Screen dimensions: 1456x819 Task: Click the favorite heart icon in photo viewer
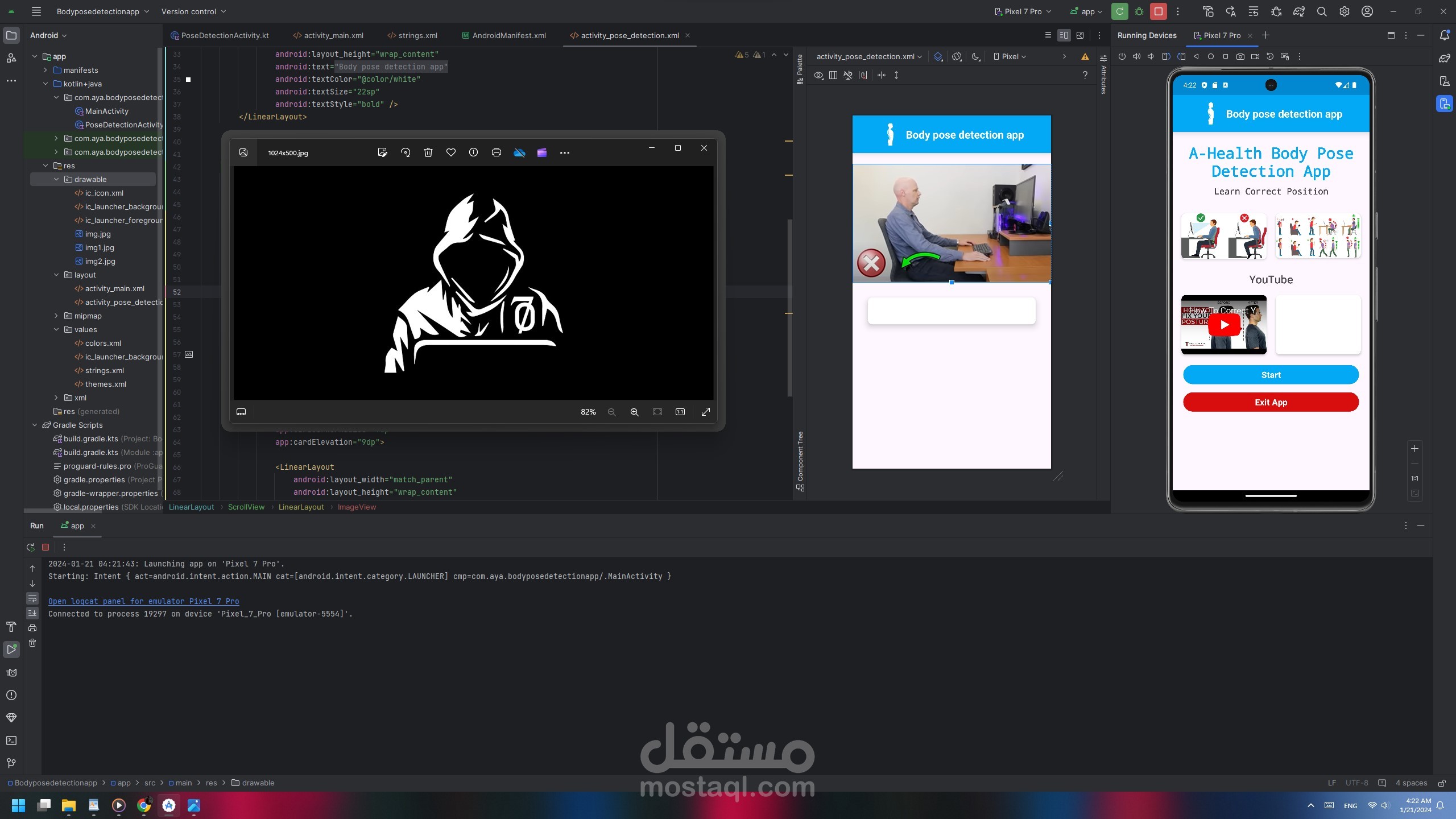click(450, 152)
